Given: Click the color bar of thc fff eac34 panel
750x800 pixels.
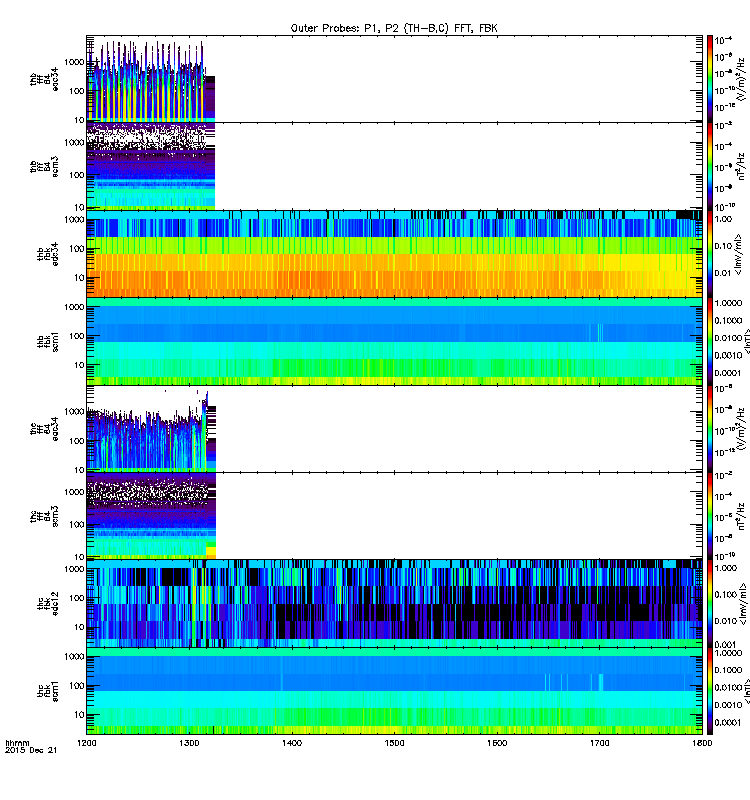Looking at the screenshot, I should (x=710, y=429).
